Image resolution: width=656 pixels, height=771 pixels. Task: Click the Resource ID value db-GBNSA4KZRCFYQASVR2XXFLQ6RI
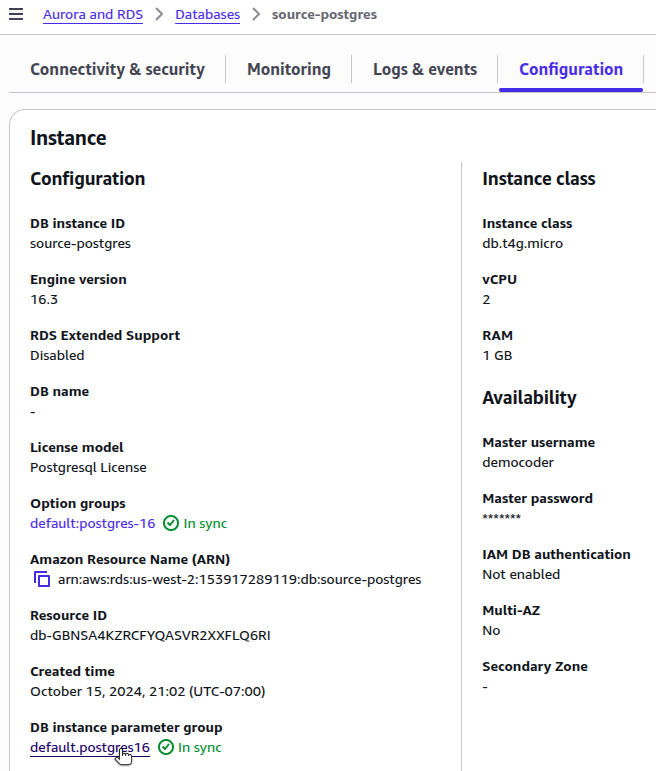point(150,635)
